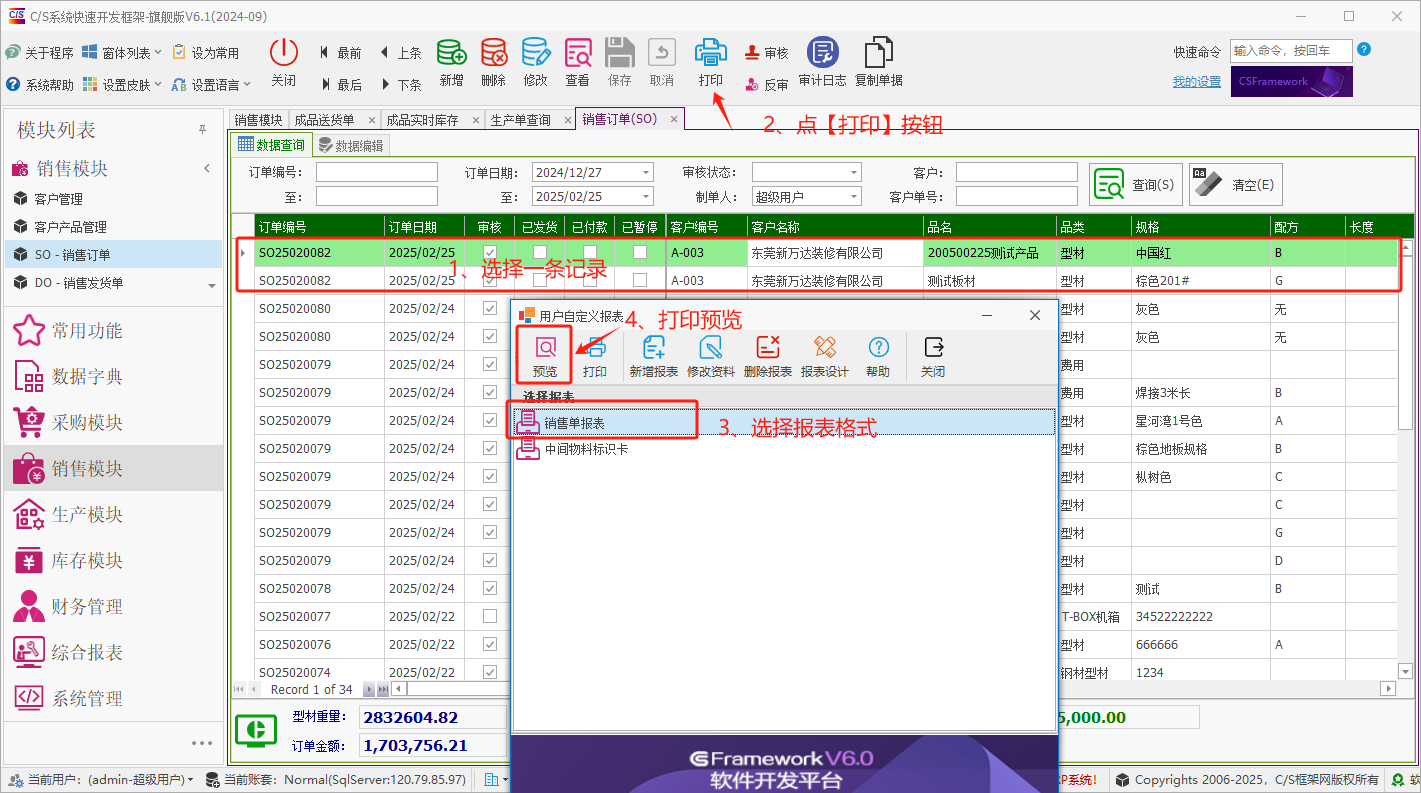Open the 窗体列表 dropdown menu
Image resolution: width=1421 pixels, height=793 pixels.
pos(124,52)
